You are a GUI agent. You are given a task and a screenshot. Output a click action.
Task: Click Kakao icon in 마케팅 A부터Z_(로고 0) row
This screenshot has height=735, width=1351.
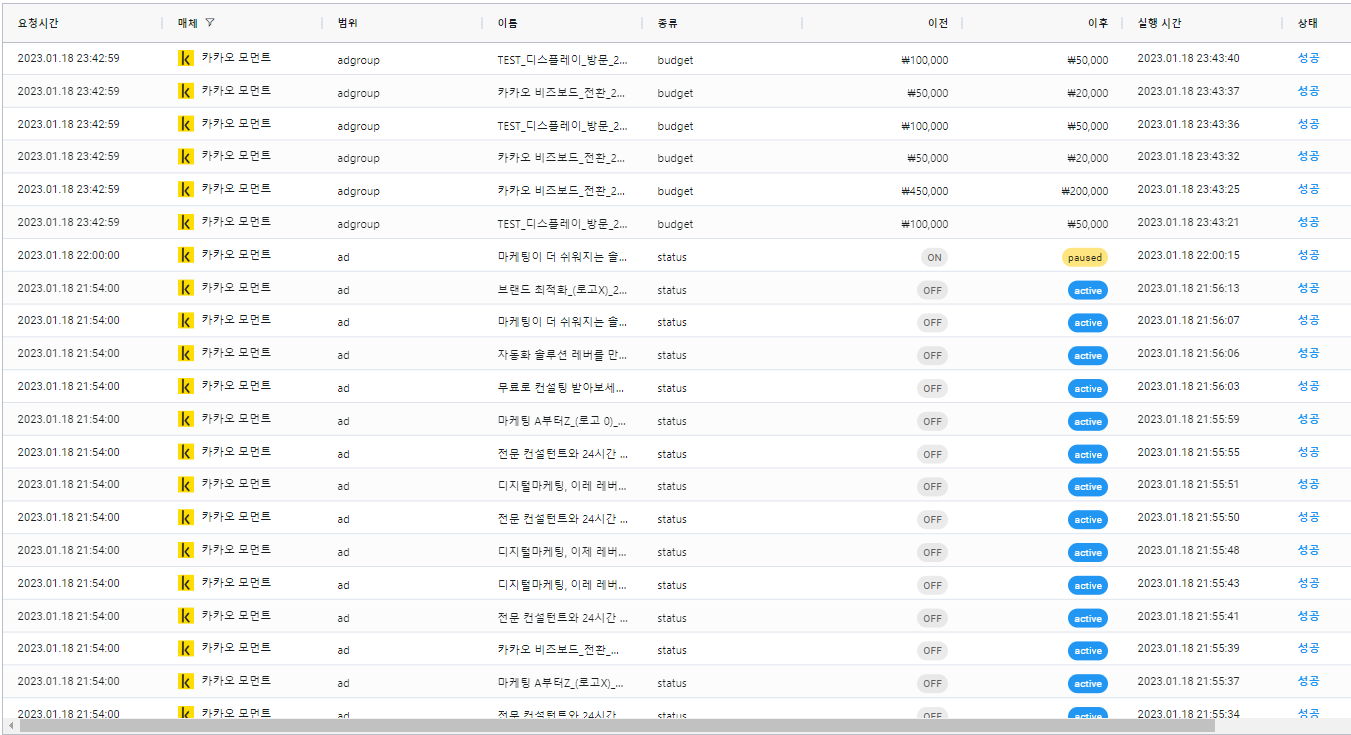coord(185,419)
